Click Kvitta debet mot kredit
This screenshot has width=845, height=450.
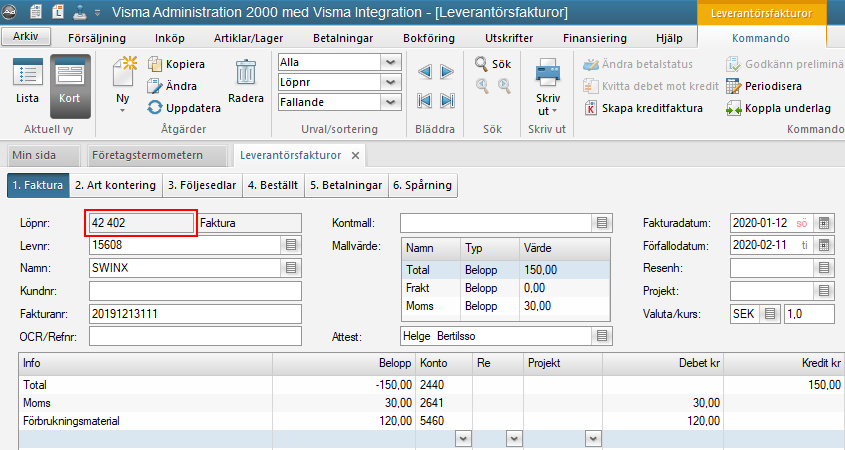coord(651,86)
